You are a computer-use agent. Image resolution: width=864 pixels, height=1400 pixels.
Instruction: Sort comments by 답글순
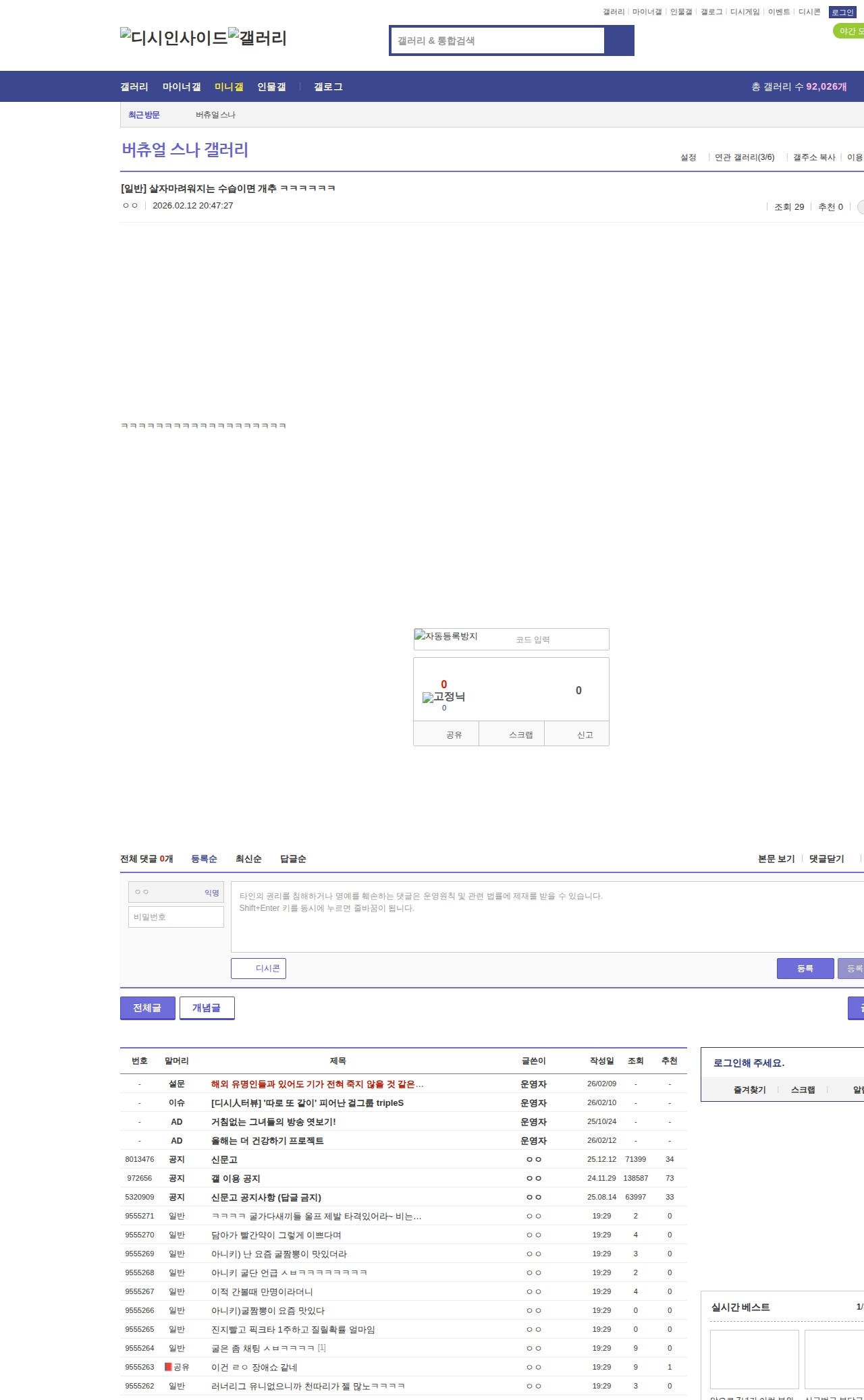(293, 859)
